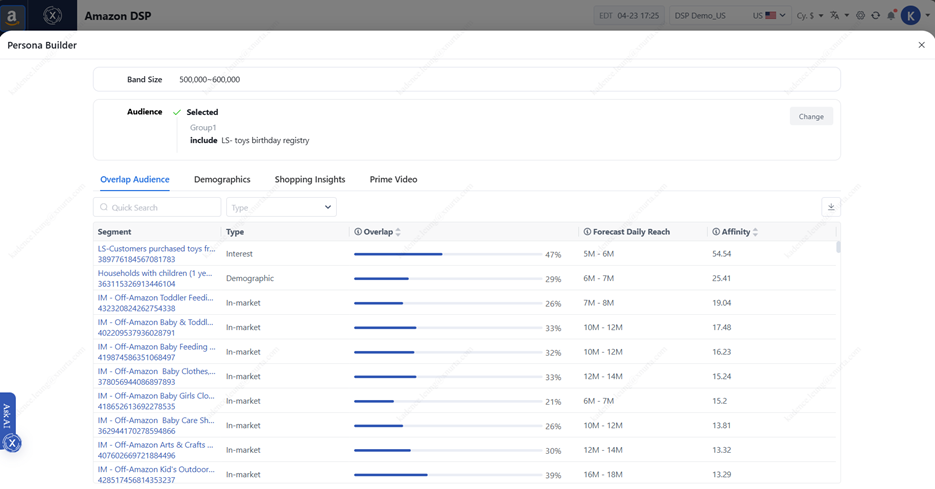Close the Persona Builder dialog
The width and height of the screenshot is (935, 489).
pos(921,45)
